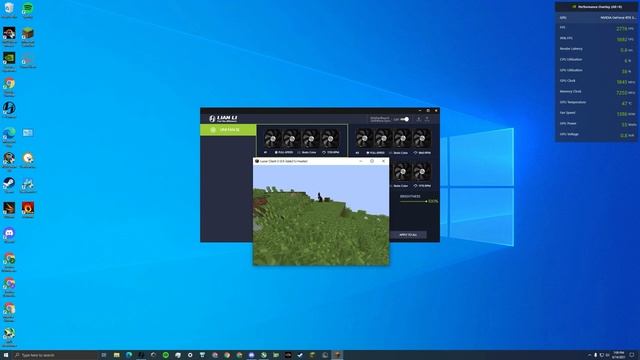Viewport: 640px width, 360px height.
Task: Click the GPU Clock row in overlay
Action: click(596, 81)
